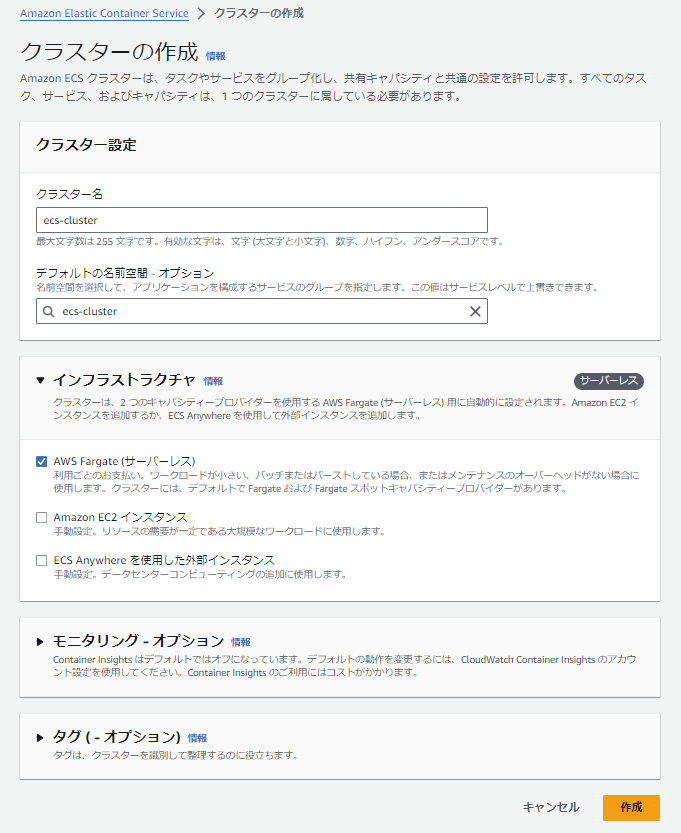Check ECS Anywhere 外部インスタンス option
This screenshot has width=681, height=833.
pyautogui.click(x=40, y=557)
